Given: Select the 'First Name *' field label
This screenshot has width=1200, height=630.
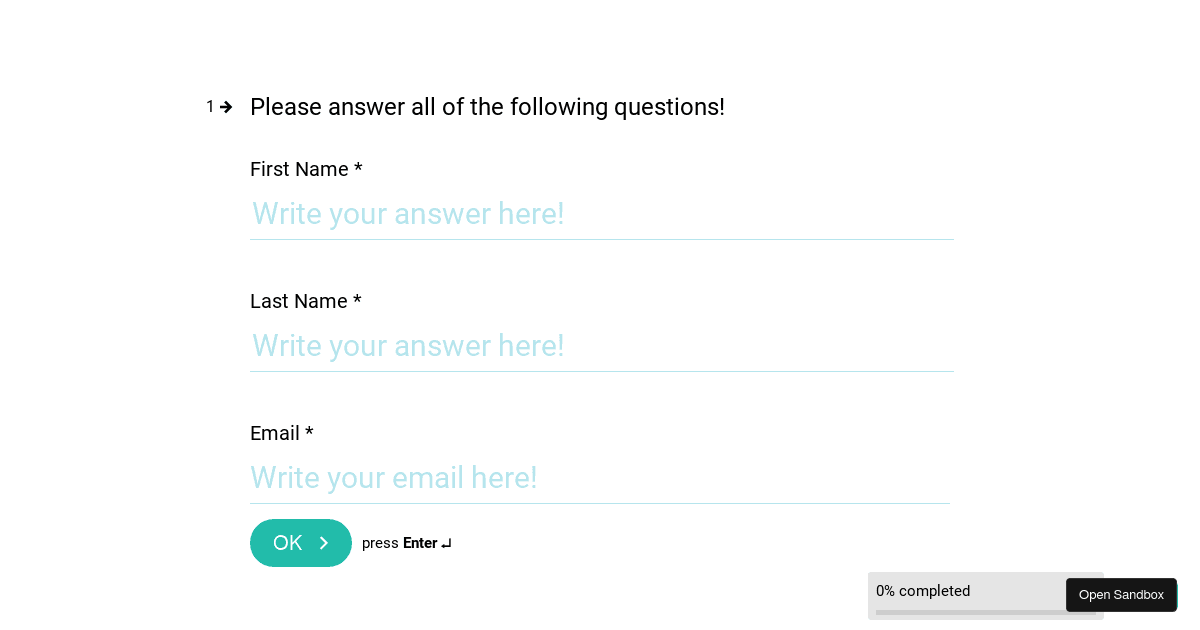Looking at the screenshot, I should pos(306,169).
